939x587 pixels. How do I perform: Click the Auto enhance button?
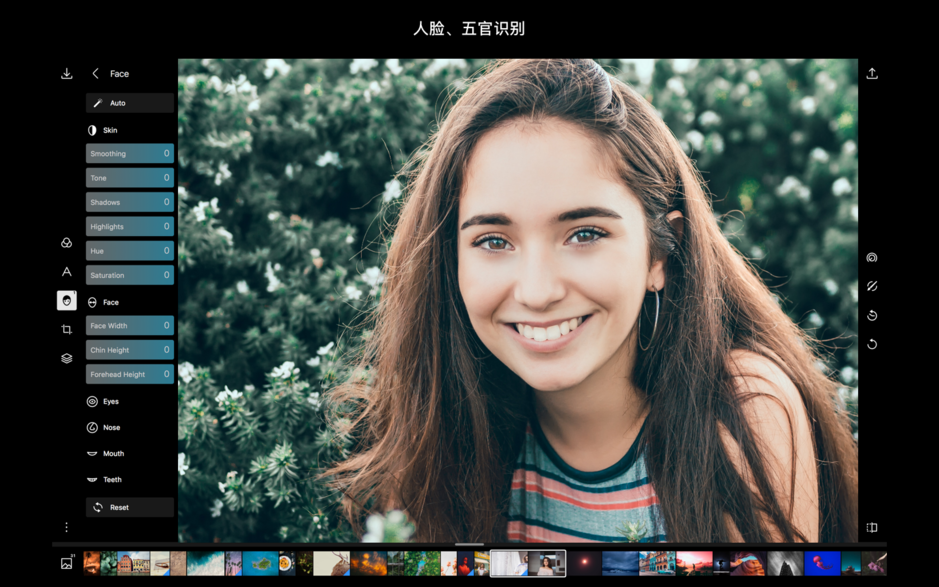[129, 103]
